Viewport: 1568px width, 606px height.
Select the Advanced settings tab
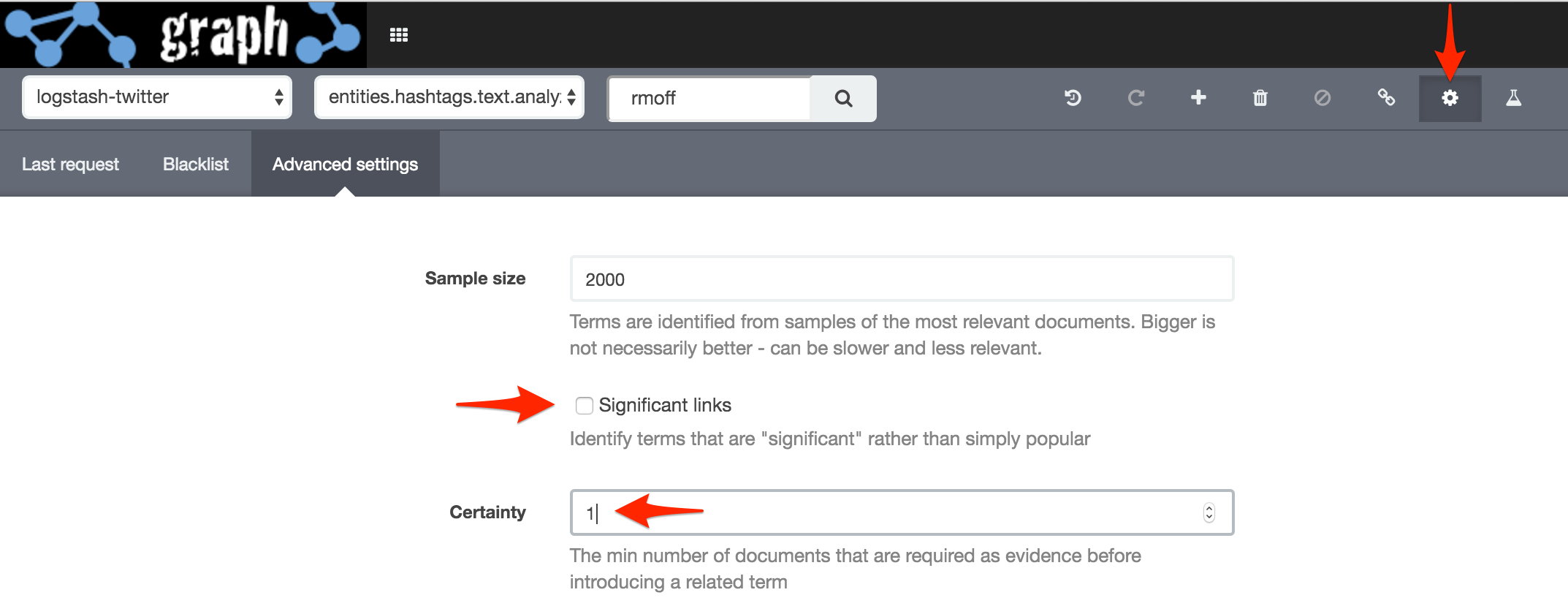(345, 164)
